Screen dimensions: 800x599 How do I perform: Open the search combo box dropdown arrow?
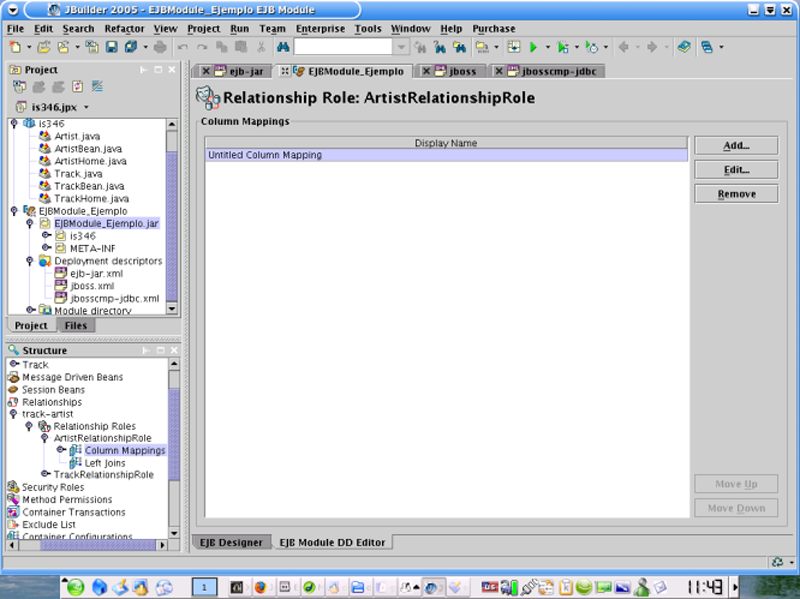coord(401,47)
